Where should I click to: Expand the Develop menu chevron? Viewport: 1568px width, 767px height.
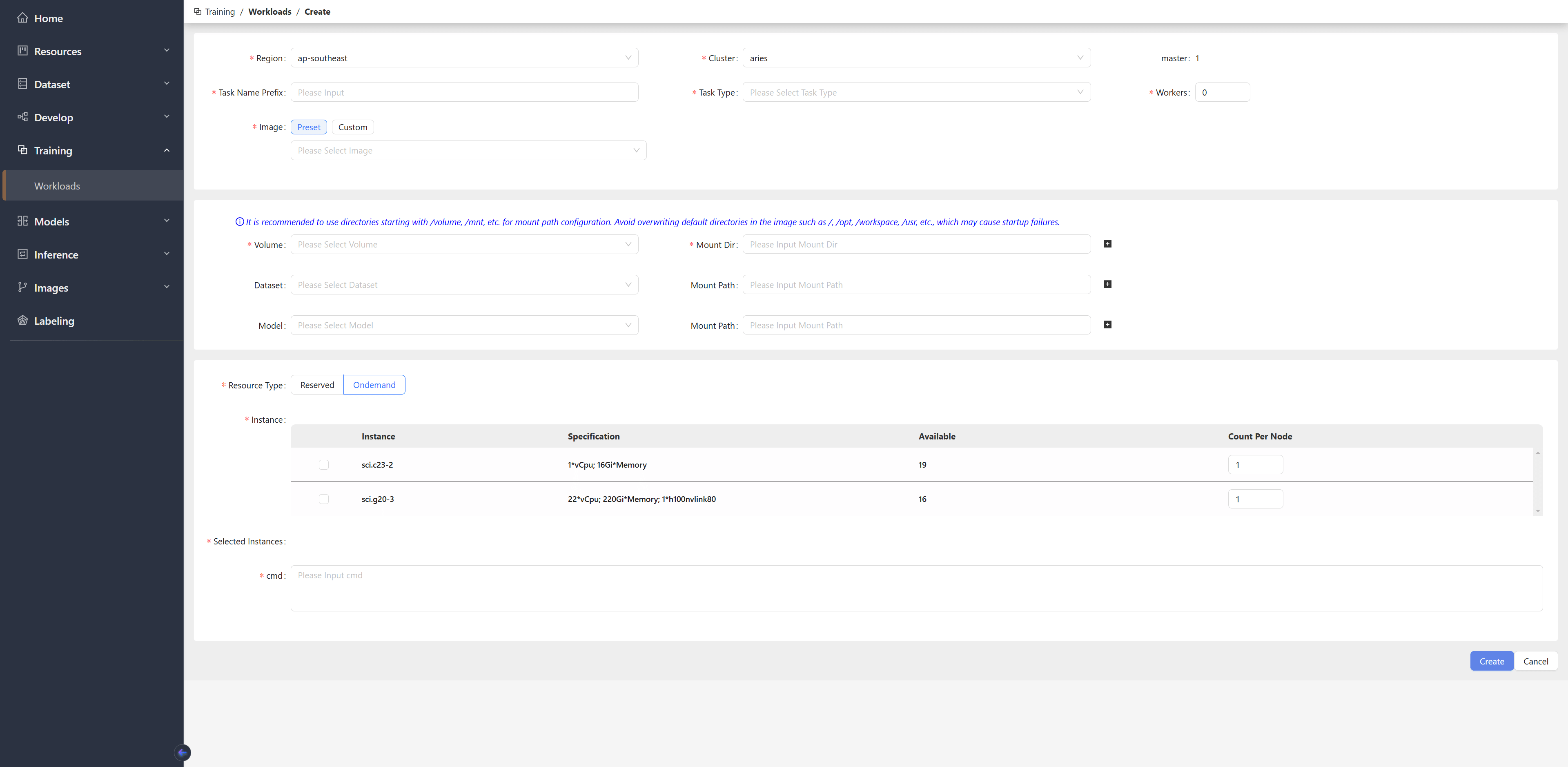167,116
